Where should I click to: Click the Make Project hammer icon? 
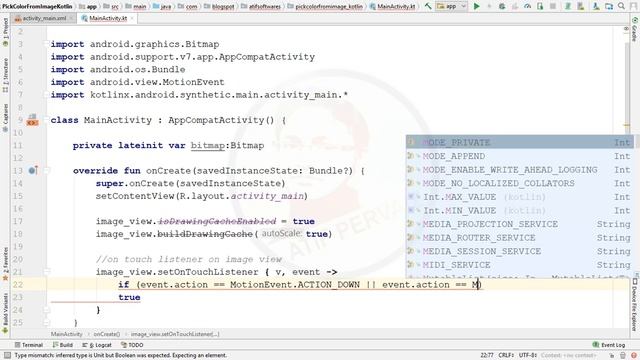[428, 6]
